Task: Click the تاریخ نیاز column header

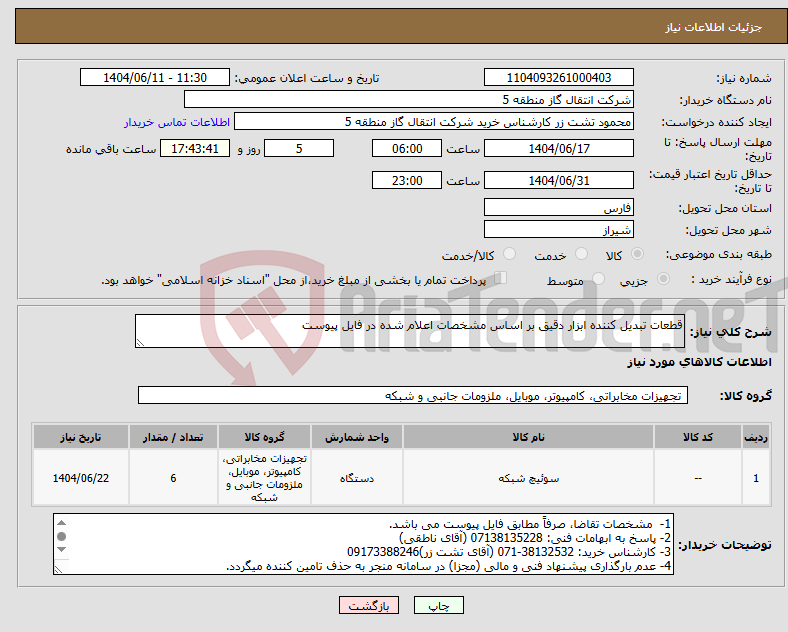Action: click(x=81, y=437)
